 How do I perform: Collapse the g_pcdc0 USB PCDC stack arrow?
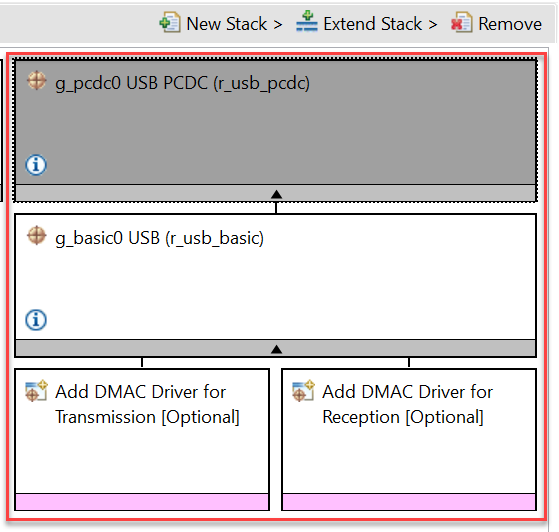point(276,194)
